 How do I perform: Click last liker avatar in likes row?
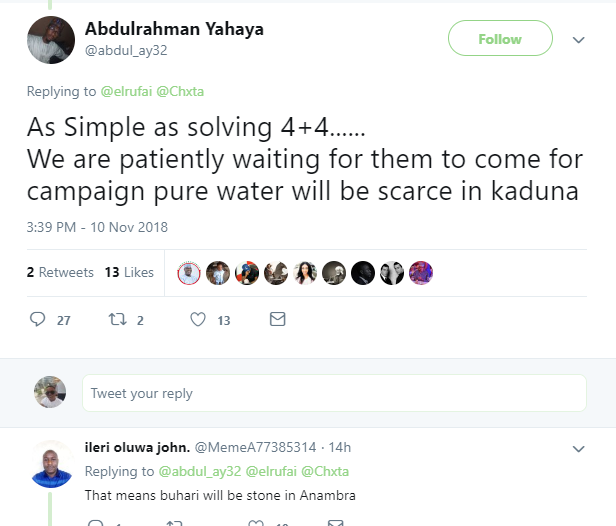[x=421, y=273]
